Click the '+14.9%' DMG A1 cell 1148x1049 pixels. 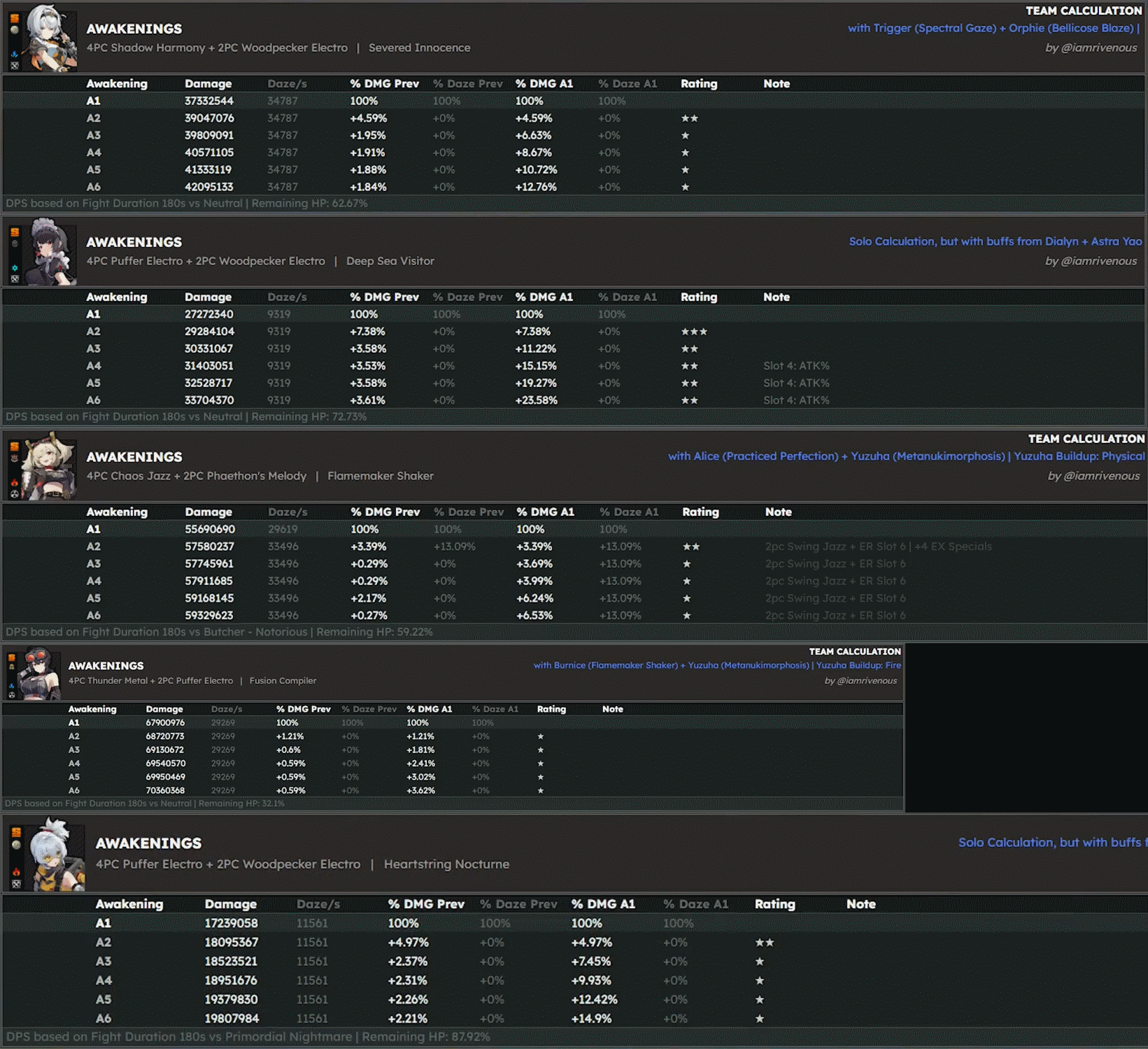591,1019
